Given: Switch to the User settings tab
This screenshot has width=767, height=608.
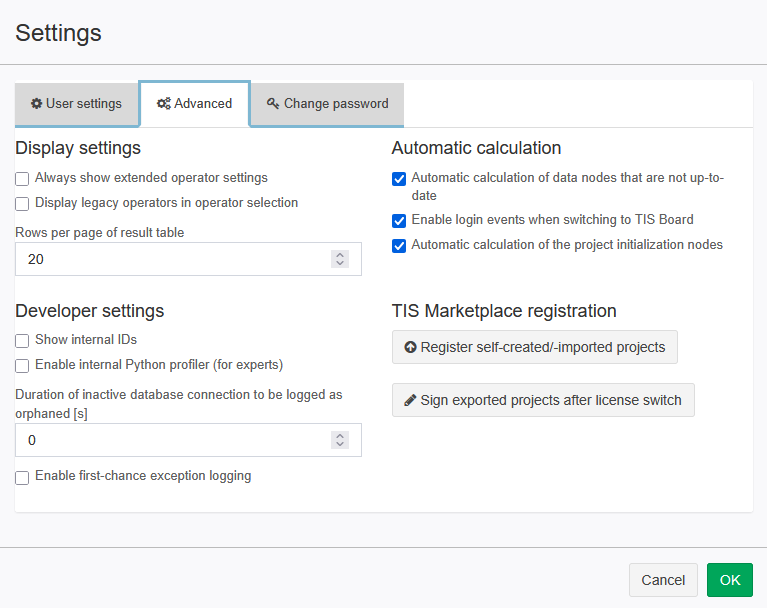Looking at the screenshot, I should [77, 104].
